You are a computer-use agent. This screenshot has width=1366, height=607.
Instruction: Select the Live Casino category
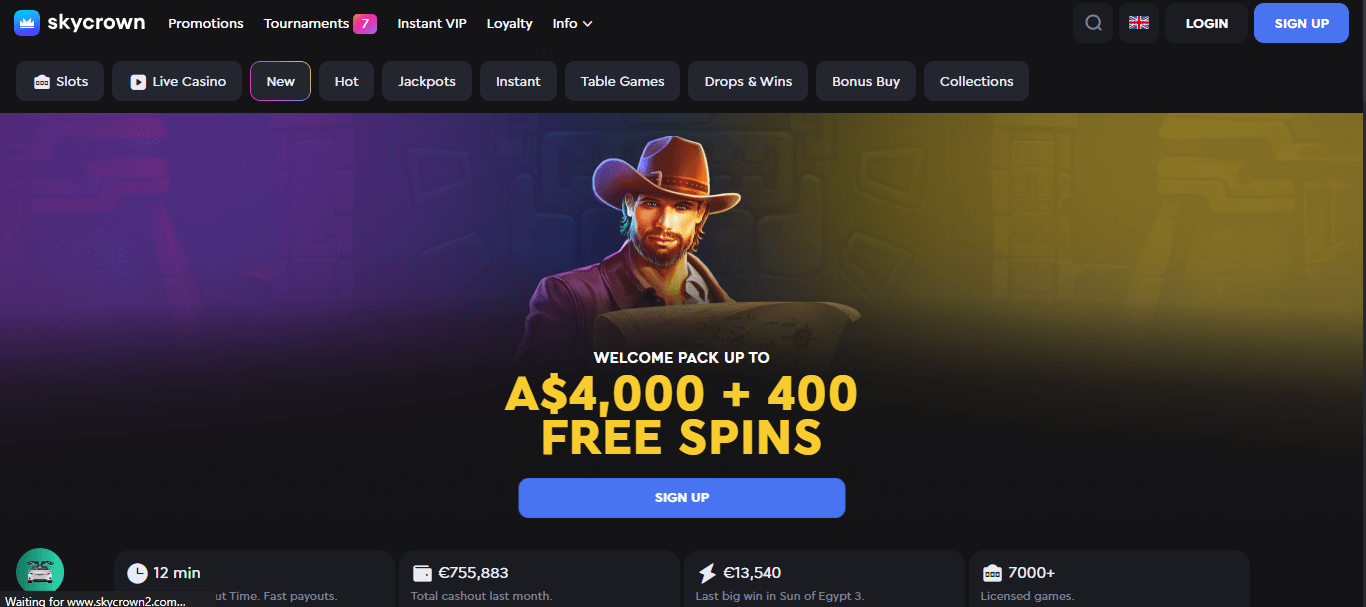tap(177, 81)
